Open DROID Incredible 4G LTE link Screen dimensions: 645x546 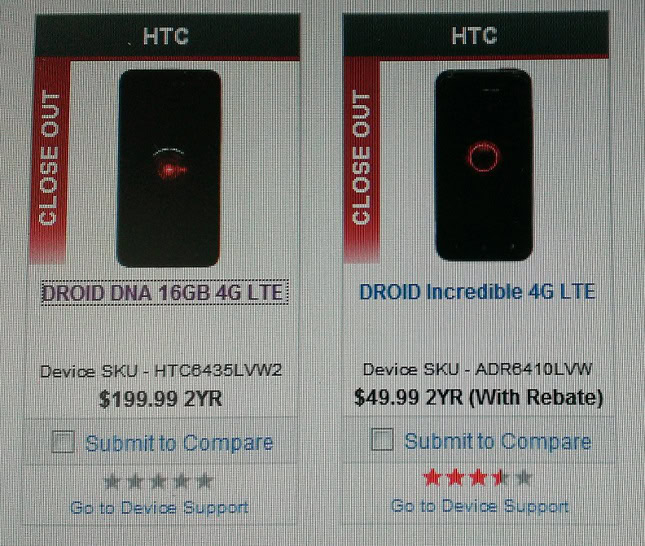click(x=477, y=291)
